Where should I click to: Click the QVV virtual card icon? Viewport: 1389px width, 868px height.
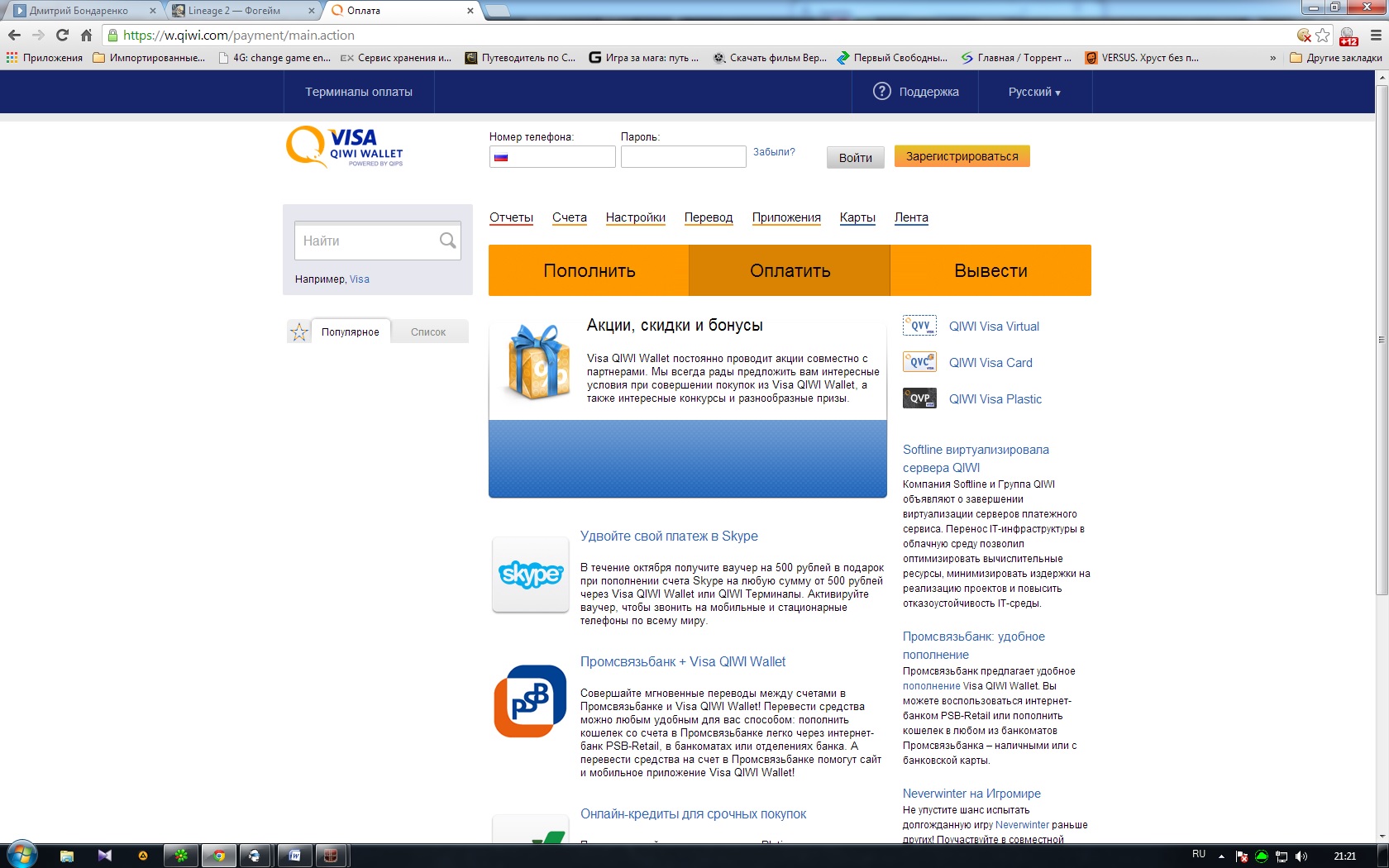pyautogui.click(x=919, y=326)
